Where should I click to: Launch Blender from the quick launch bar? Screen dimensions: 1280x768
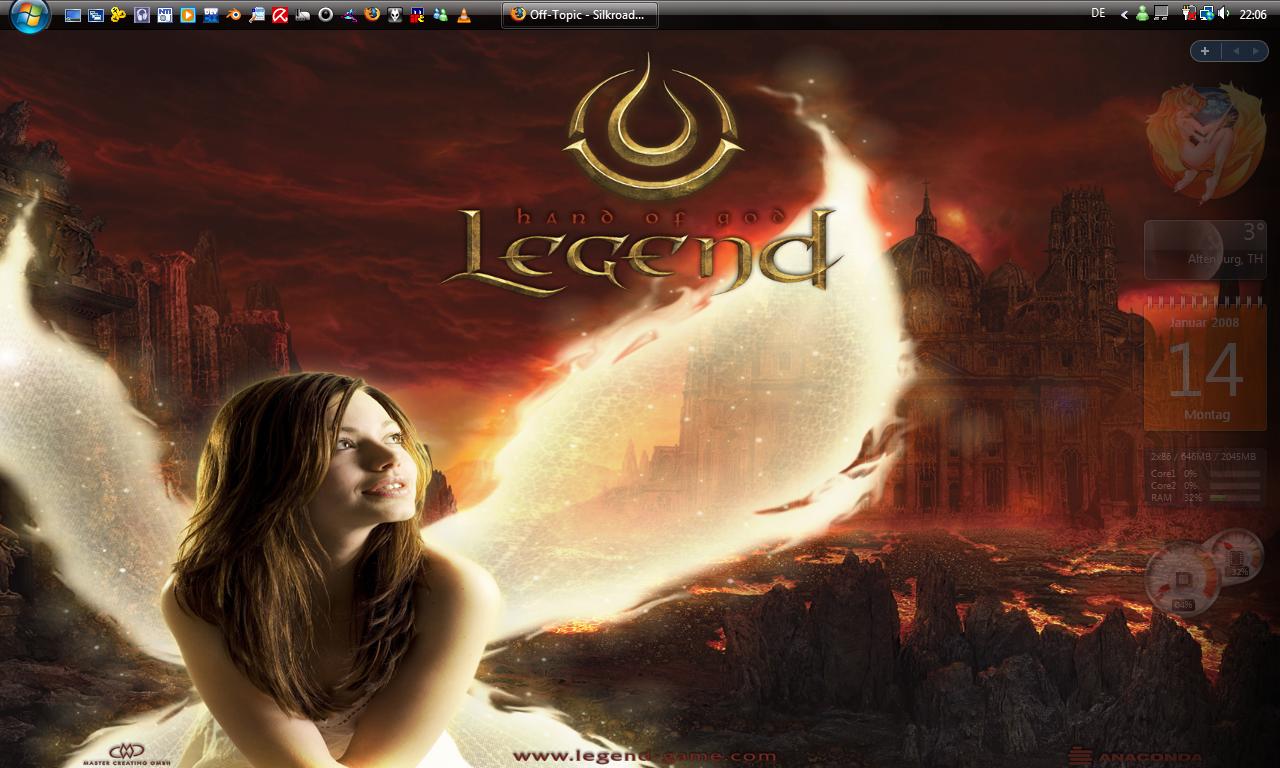(x=234, y=15)
